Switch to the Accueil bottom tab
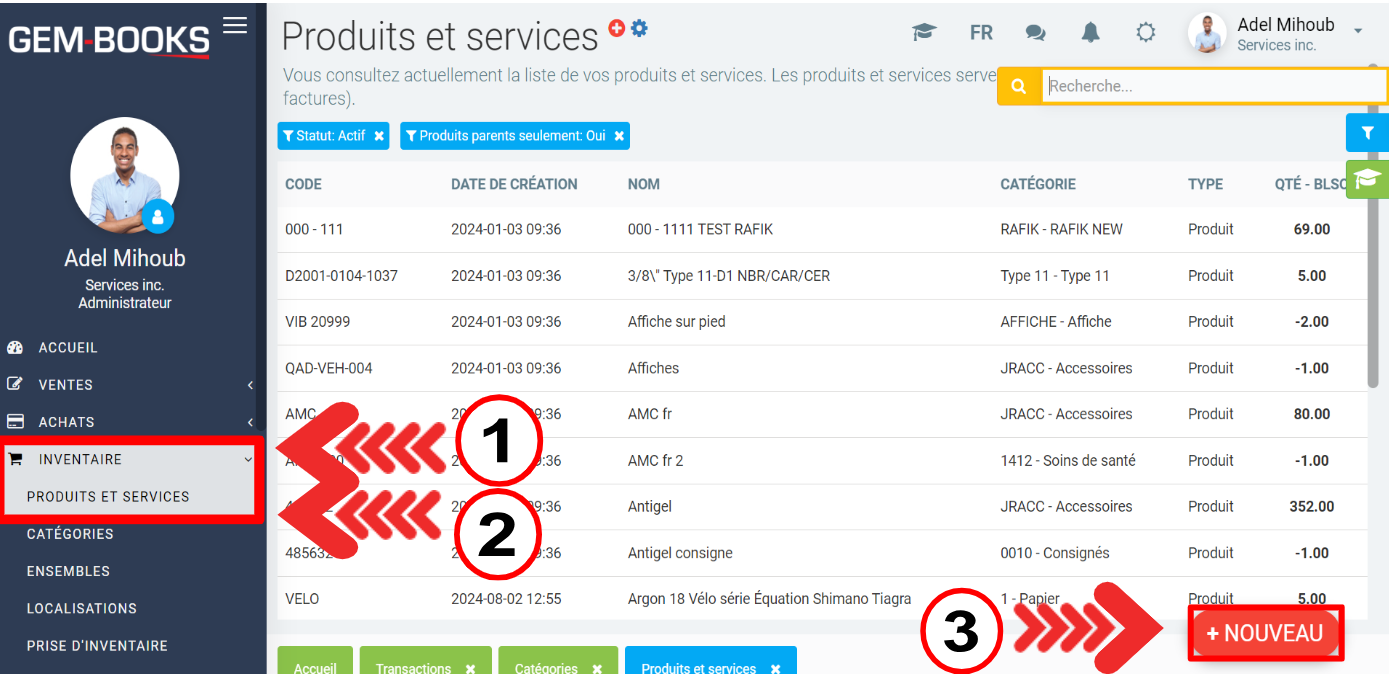The width and height of the screenshot is (1389, 674). [x=315, y=667]
